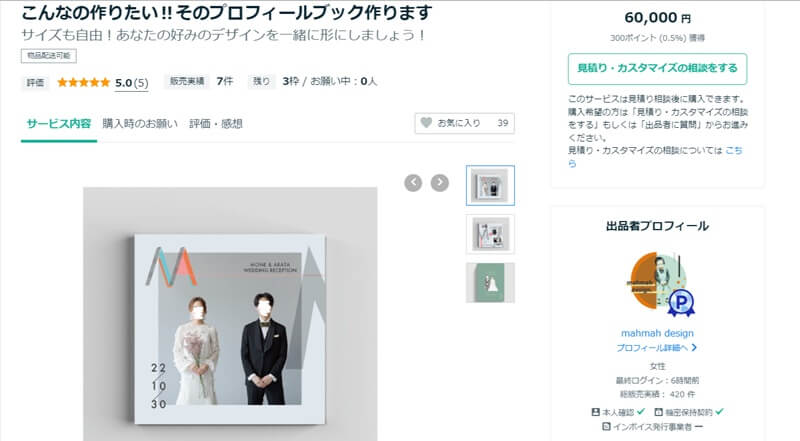Open mahmah design seller name link
This screenshot has height=441, width=800.
tap(657, 333)
